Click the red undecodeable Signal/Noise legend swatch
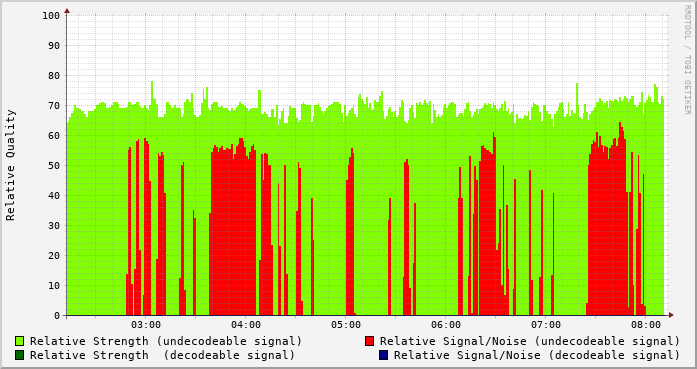Viewport: 697px width, 369px height. [x=369, y=341]
